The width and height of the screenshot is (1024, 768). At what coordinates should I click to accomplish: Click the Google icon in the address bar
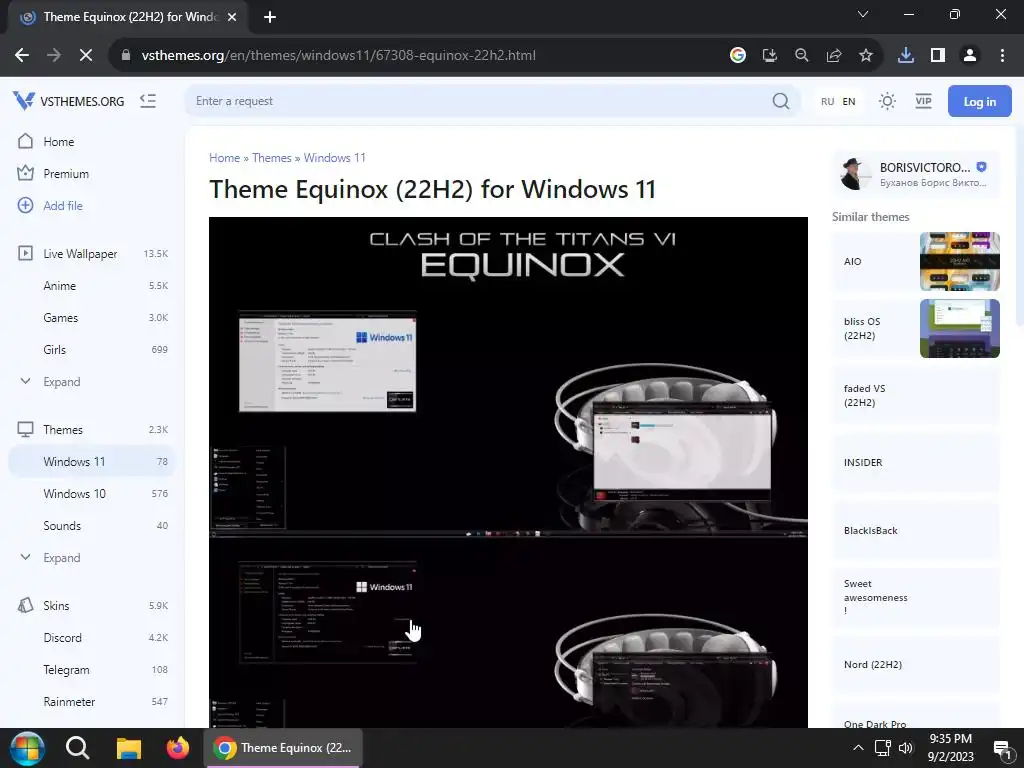[x=738, y=56]
